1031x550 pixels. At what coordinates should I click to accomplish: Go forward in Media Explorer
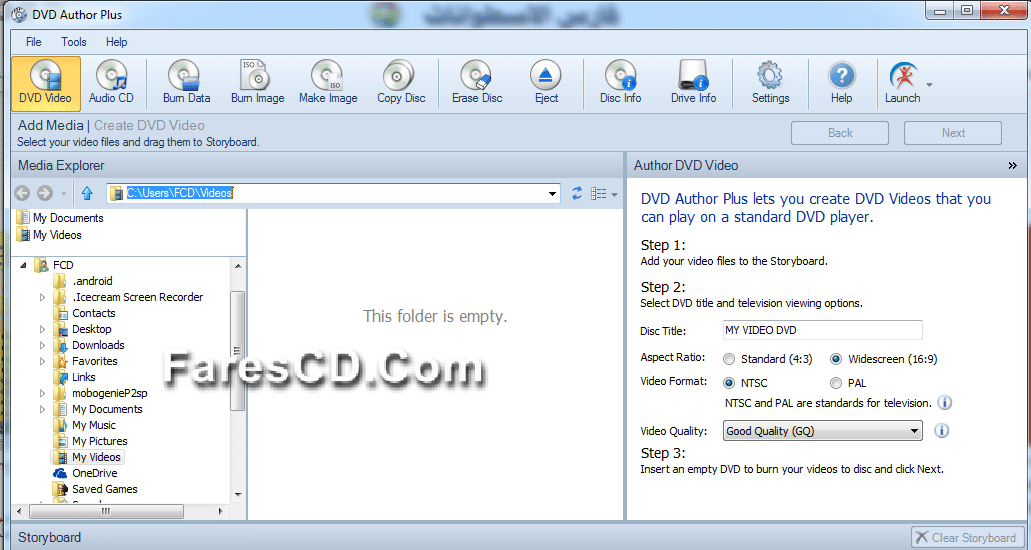tap(45, 193)
